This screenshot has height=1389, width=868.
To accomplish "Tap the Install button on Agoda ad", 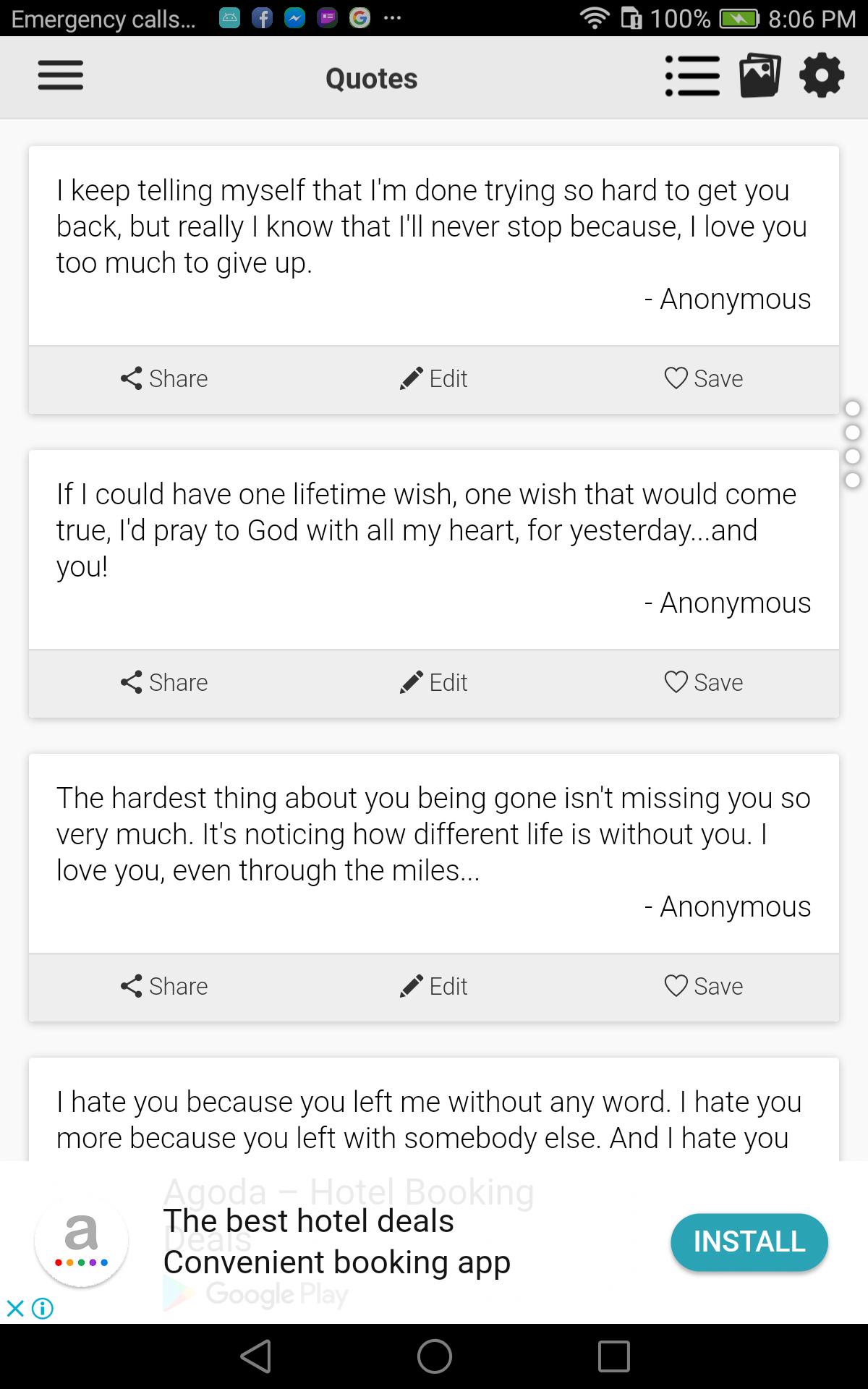I will [x=749, y=1241].
